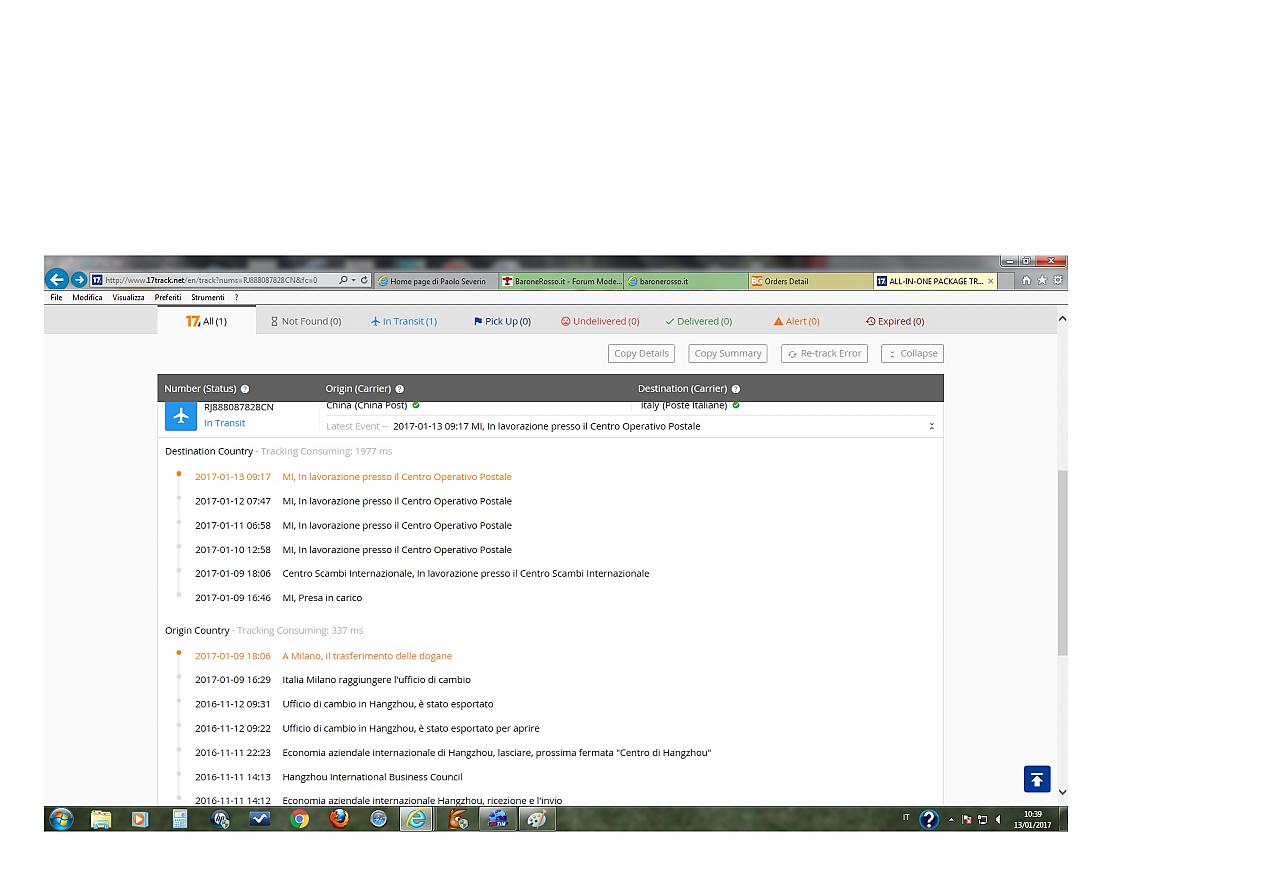Click the browser home icon
Viewport: 1280px width, 884px height.
[x=1026, y=280]
